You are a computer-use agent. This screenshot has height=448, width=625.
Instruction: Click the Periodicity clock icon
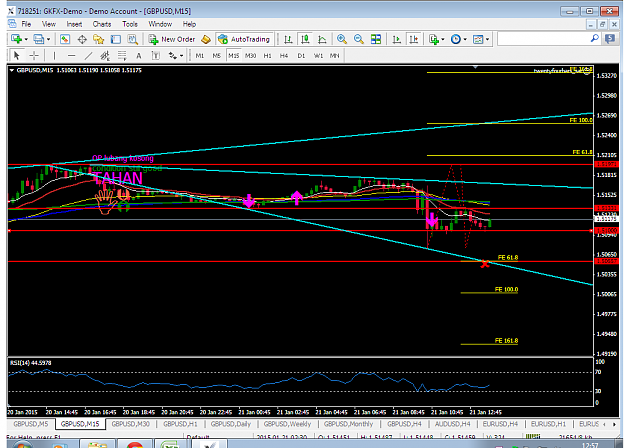click(456, 39)
